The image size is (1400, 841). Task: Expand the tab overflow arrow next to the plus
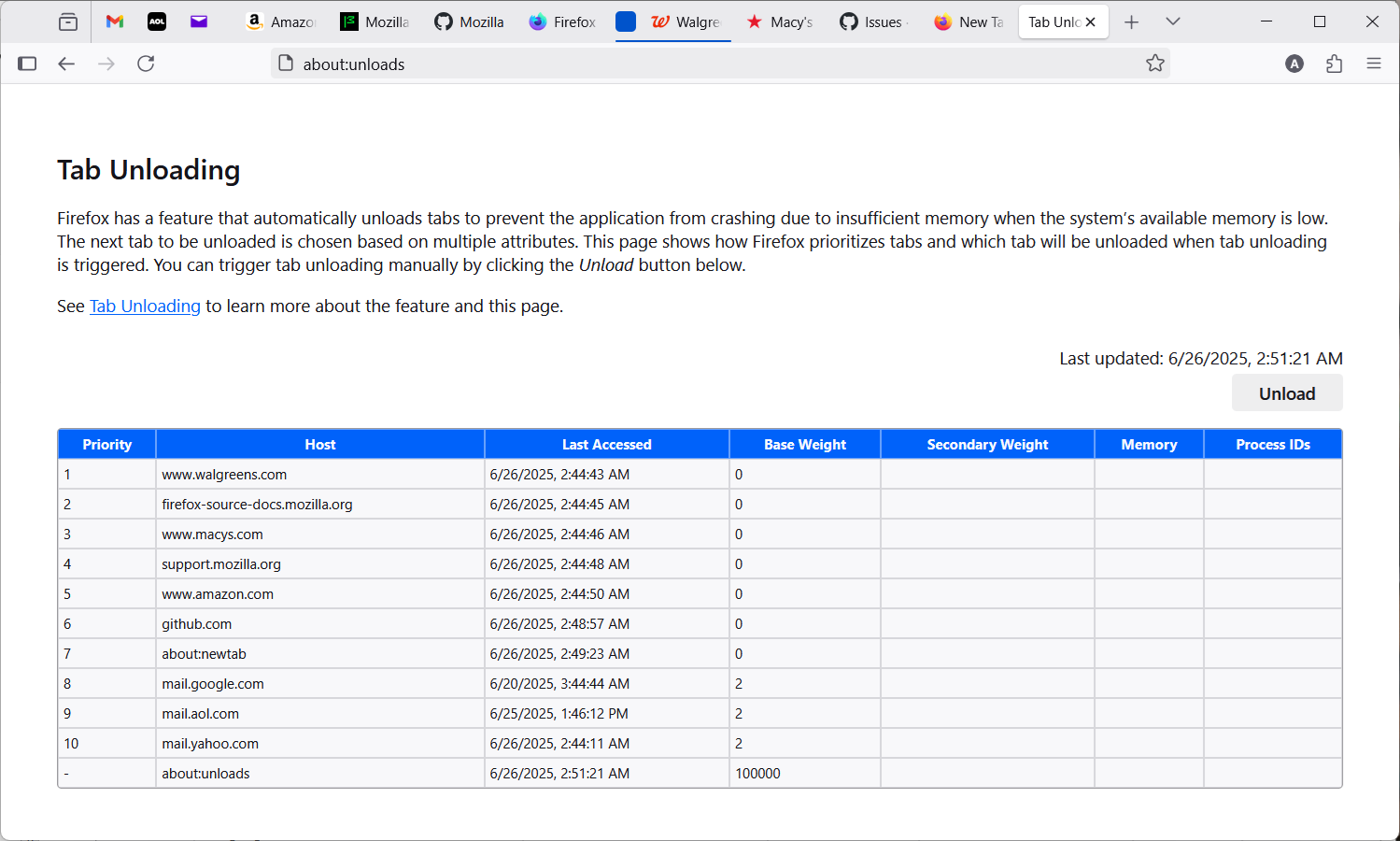pos(1173,21)
